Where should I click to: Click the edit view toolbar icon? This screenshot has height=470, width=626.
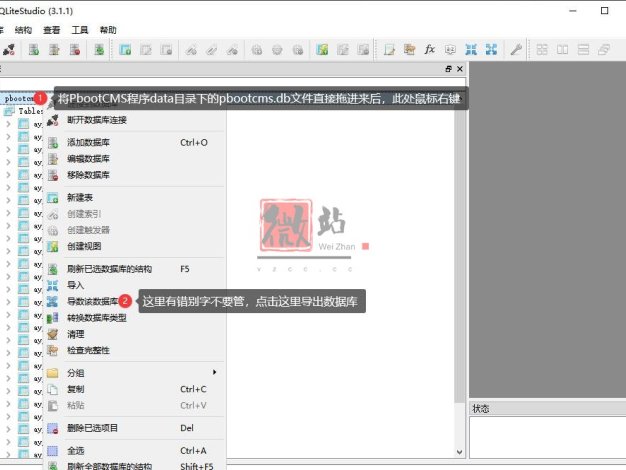343,50
